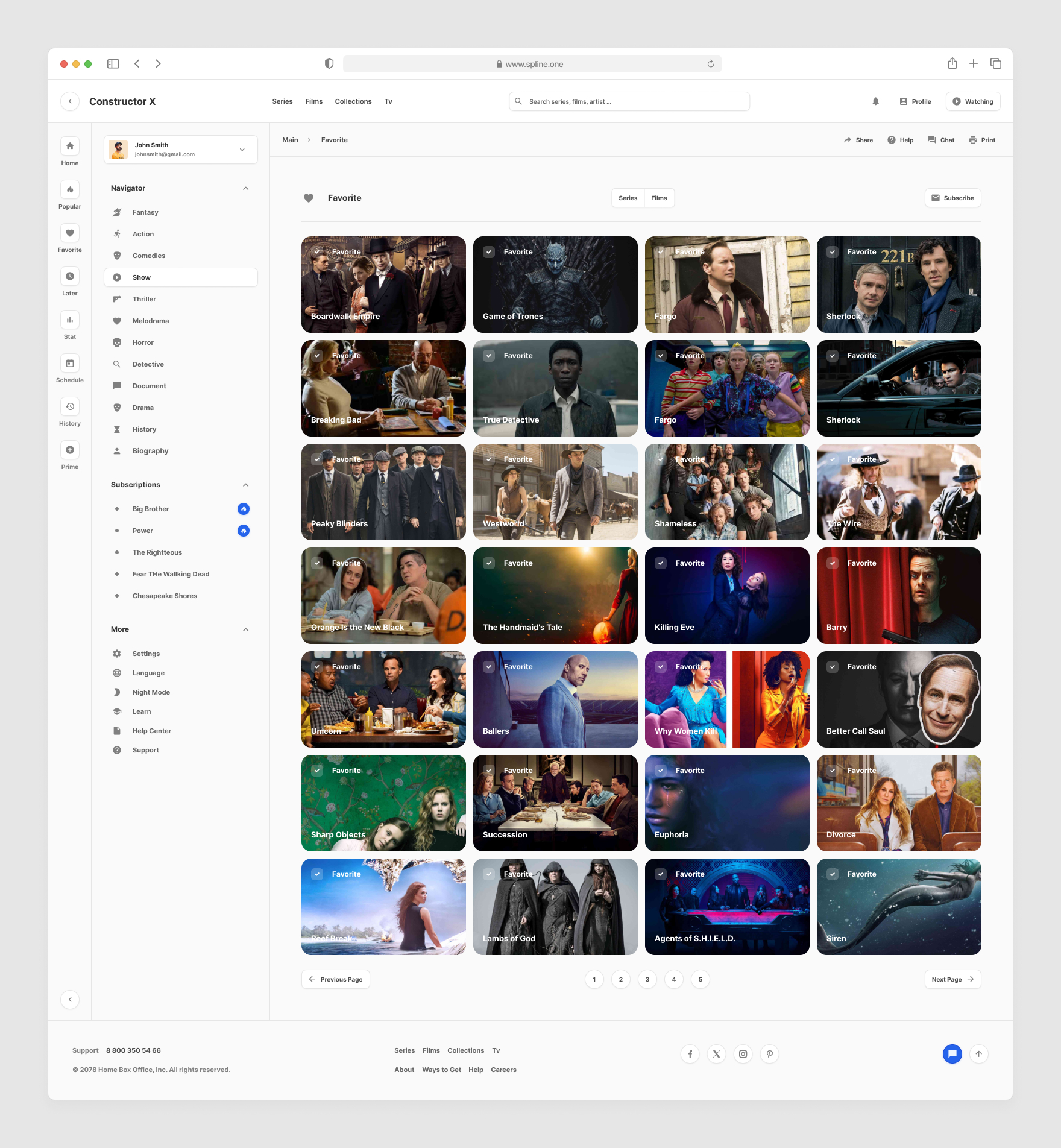Click the blue badge next to Big Brother
The image size is (1061, 1148).
(244, 509)
